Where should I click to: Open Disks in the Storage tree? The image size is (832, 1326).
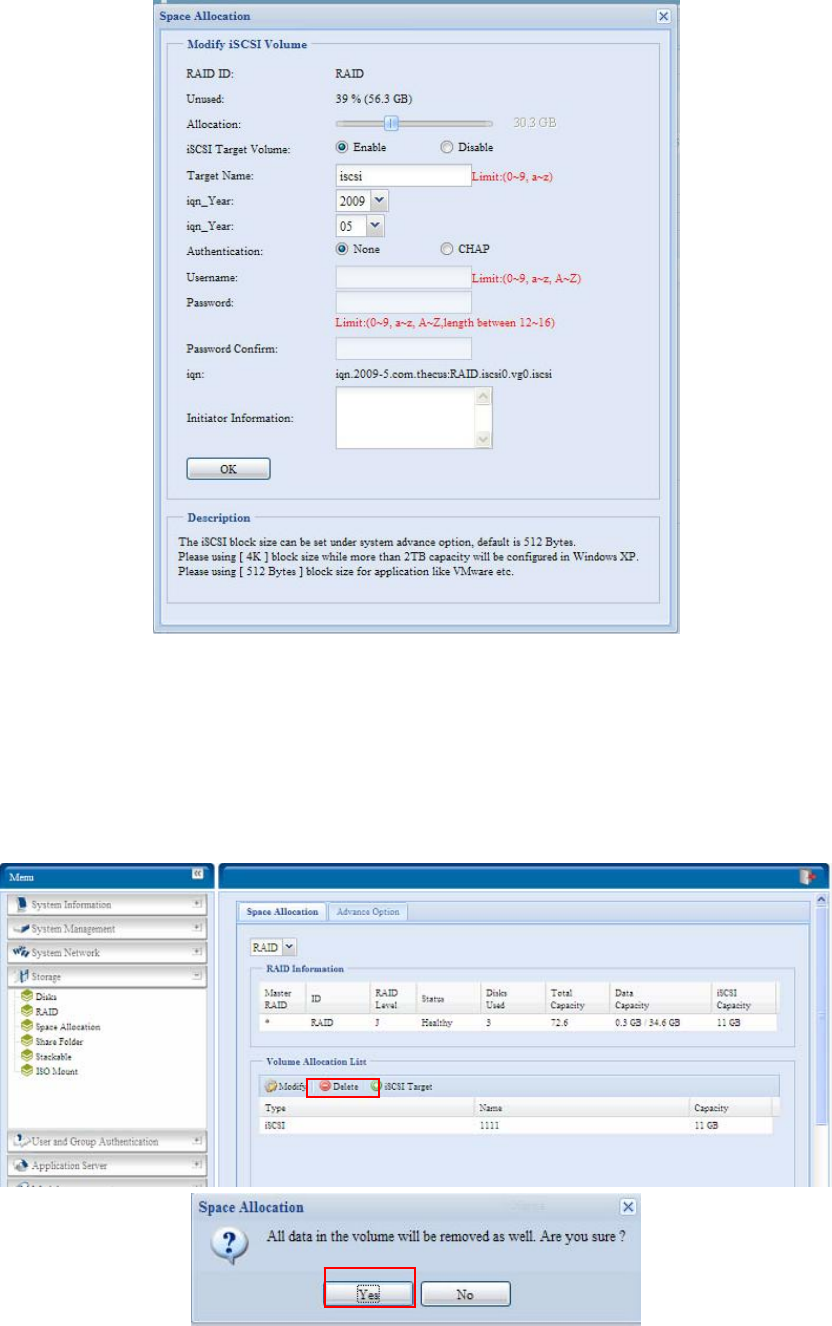tap(46, 996)
